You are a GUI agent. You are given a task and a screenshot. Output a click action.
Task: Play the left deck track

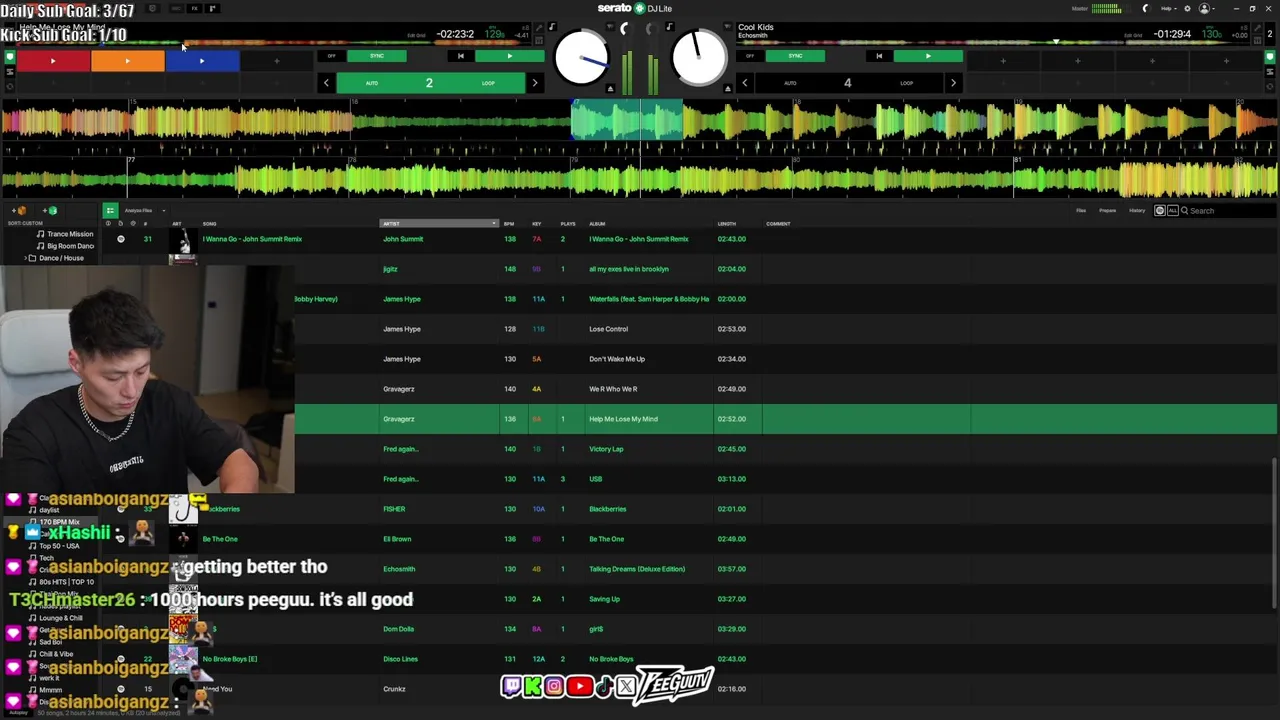(509, 56)
